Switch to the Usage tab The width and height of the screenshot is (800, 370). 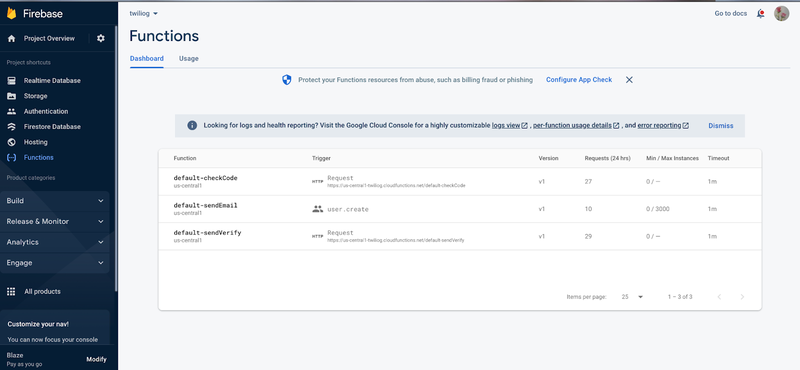189,58
